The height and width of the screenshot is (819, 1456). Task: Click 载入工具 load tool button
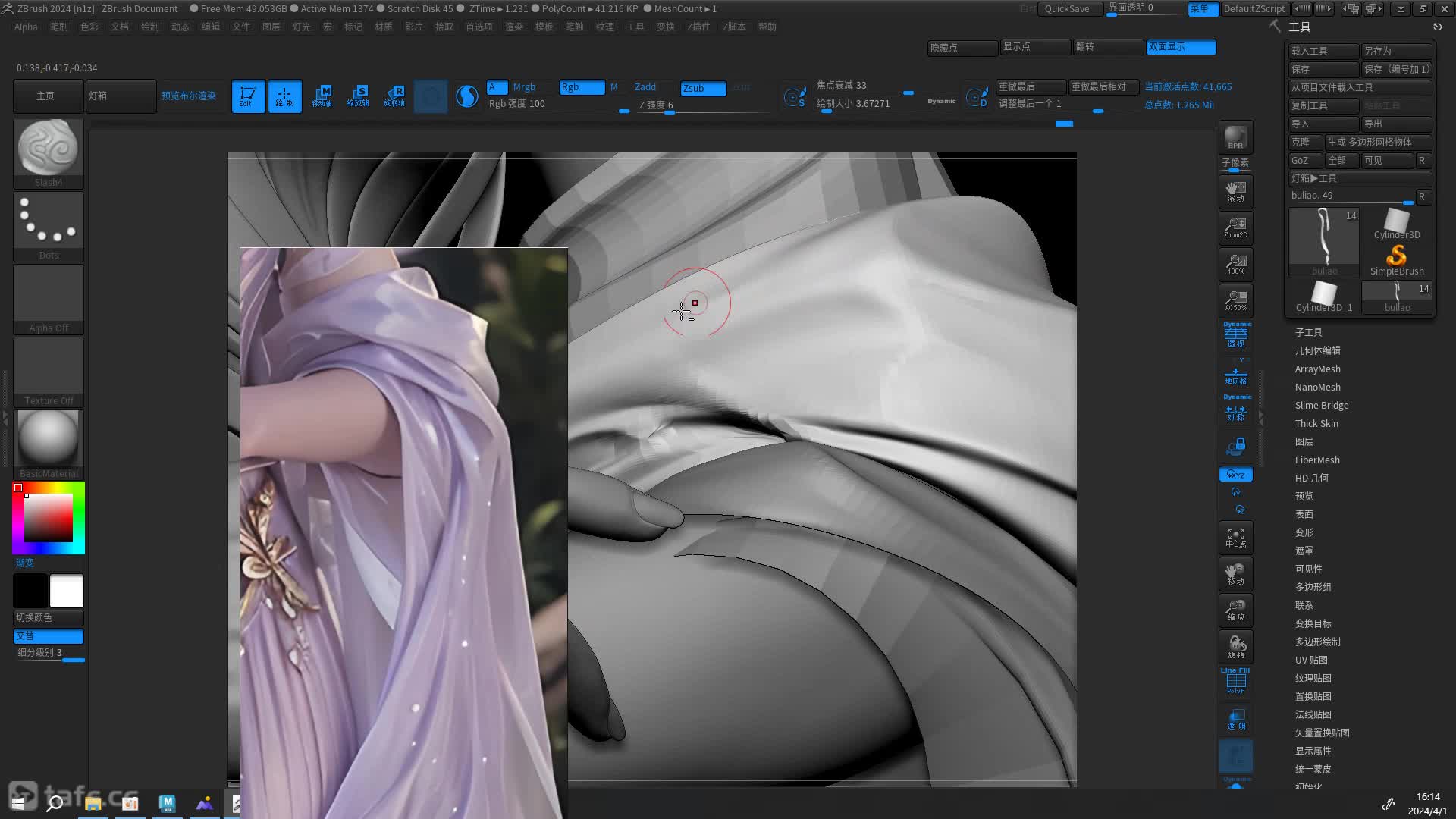click(1323, 51)
